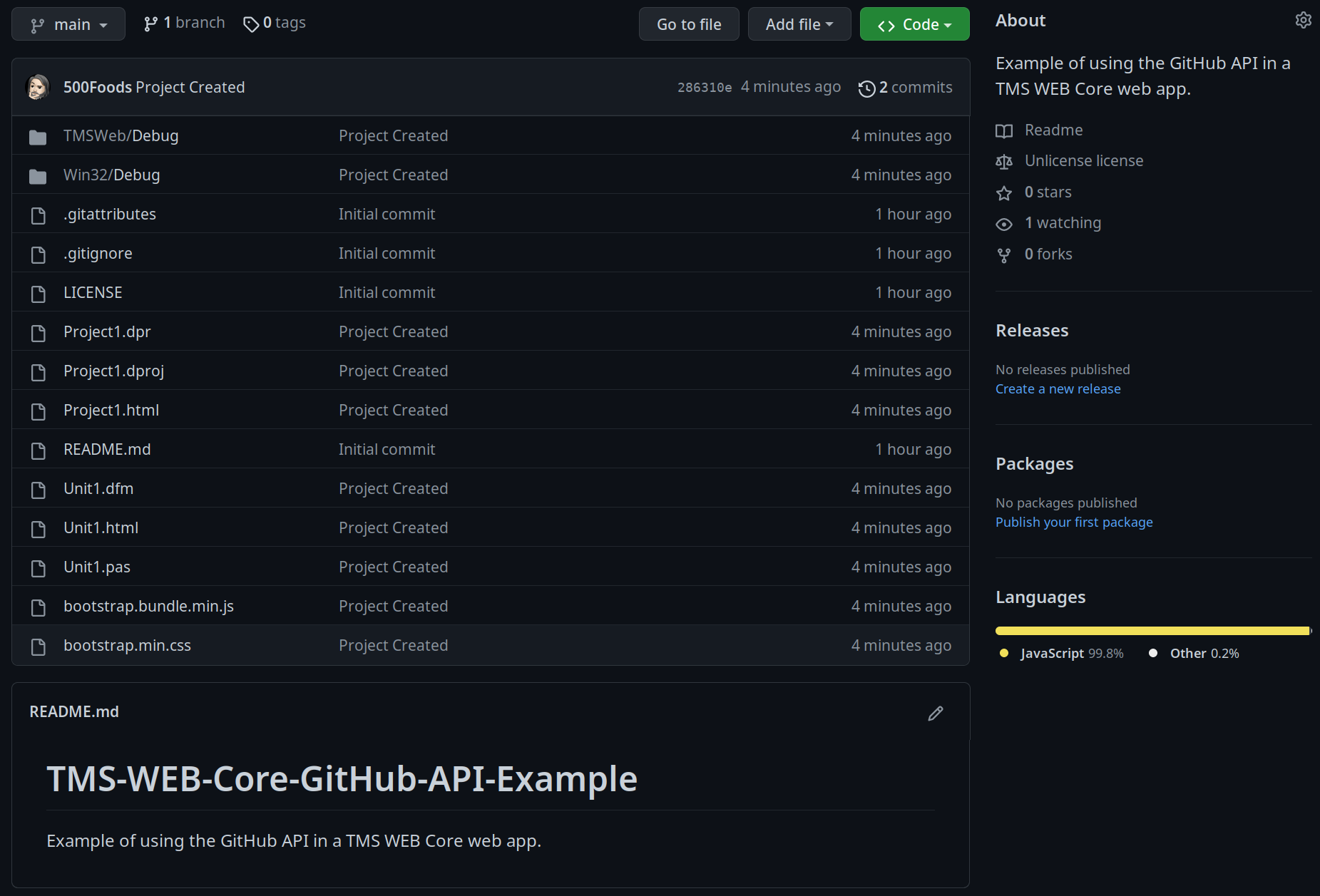Click the README.md file icon
The height and width of the screenshot is (896, 1320).
point(39,450)
